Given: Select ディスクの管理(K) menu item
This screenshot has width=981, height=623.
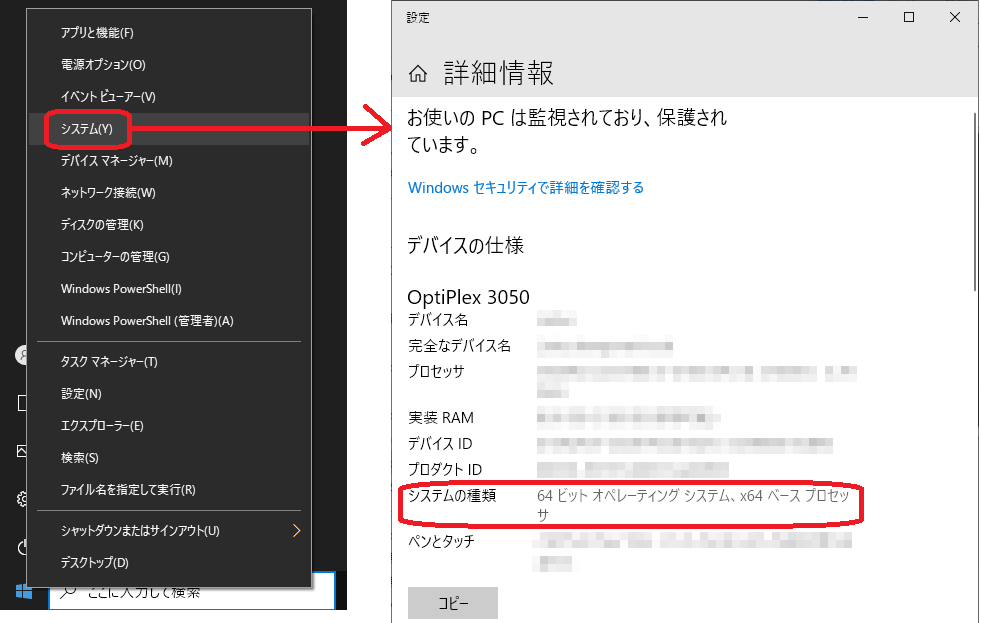Looking at the screenshot, I should coord(102,225).
